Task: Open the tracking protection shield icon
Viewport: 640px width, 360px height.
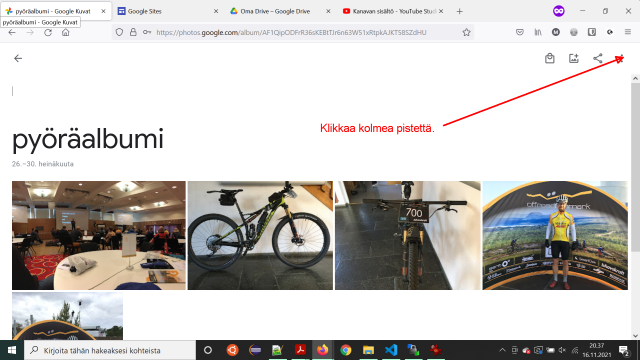Action: (x=119, y=32)
